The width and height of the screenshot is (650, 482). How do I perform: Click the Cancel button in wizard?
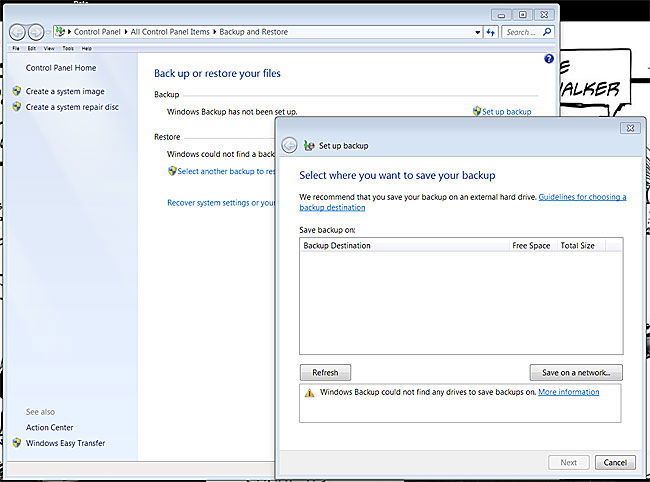tap(615, 462)
